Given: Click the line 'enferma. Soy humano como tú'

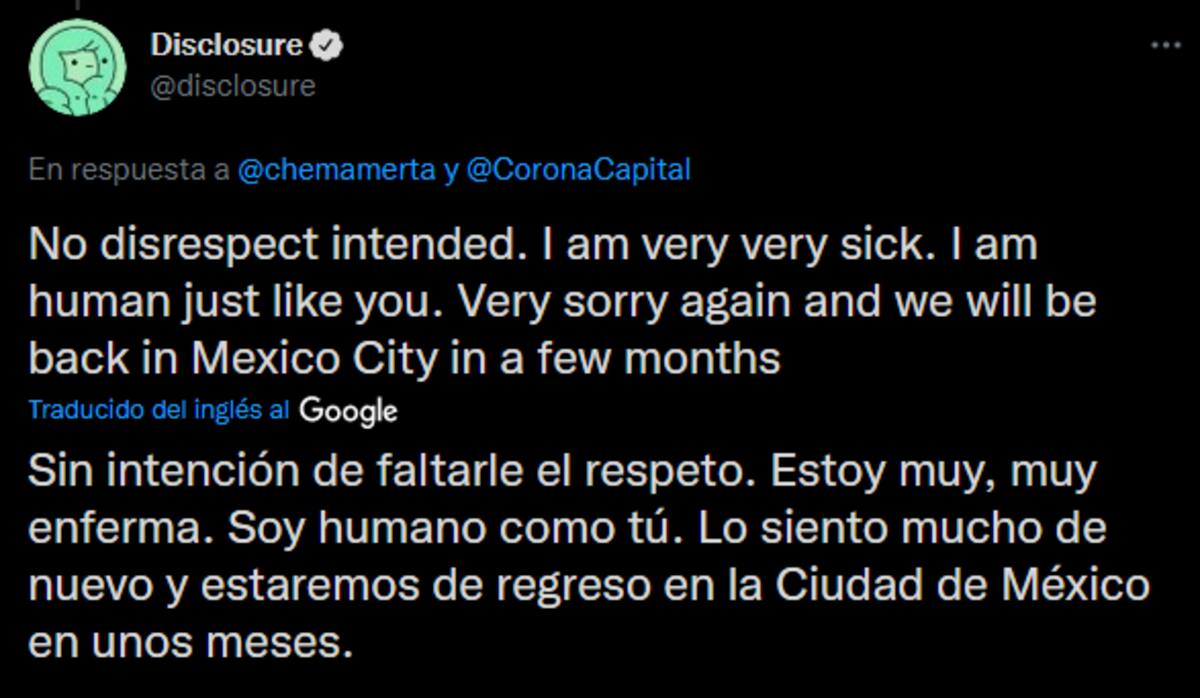Looking at the screenshot, I should tap(567, 528).
